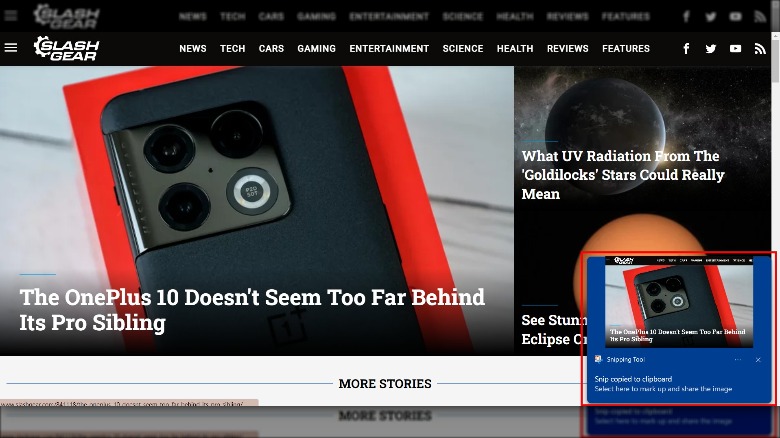Open Snipping Tool notification options (three dots)
780x438 pixels.
click(x=738, y=359)
